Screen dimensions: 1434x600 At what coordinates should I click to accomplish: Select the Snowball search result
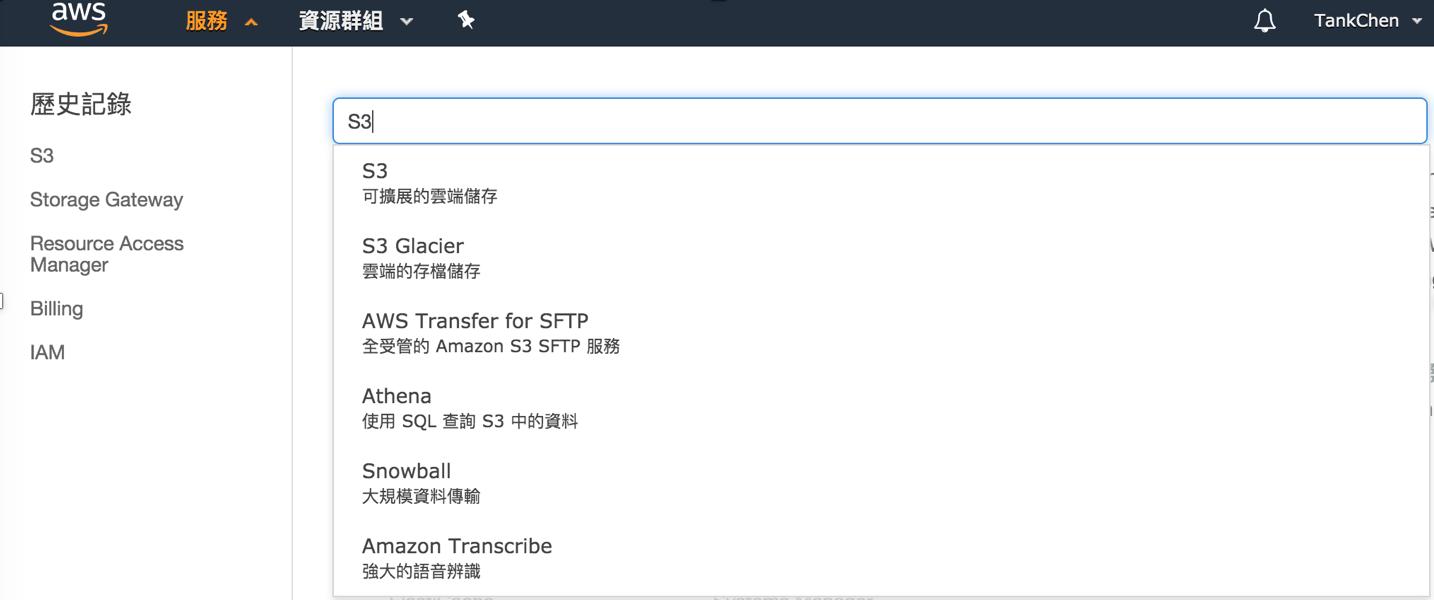(880, 483)
